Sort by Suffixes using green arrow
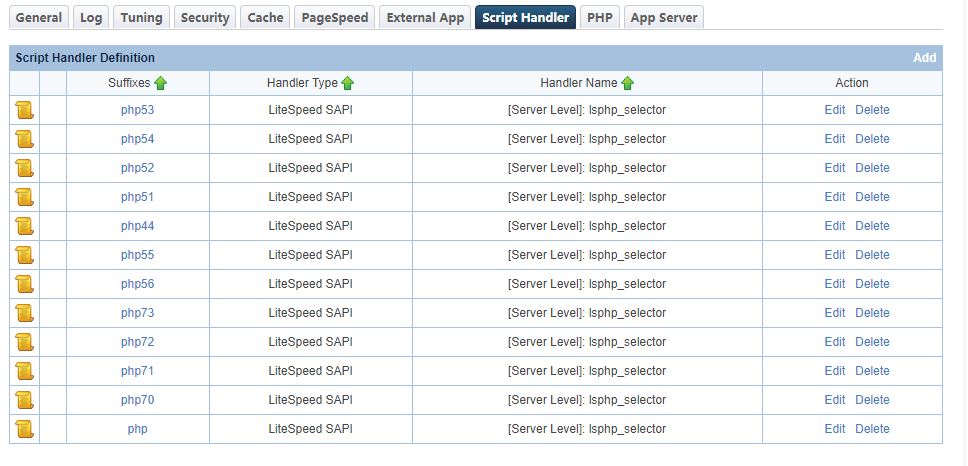 coord(160,83)
